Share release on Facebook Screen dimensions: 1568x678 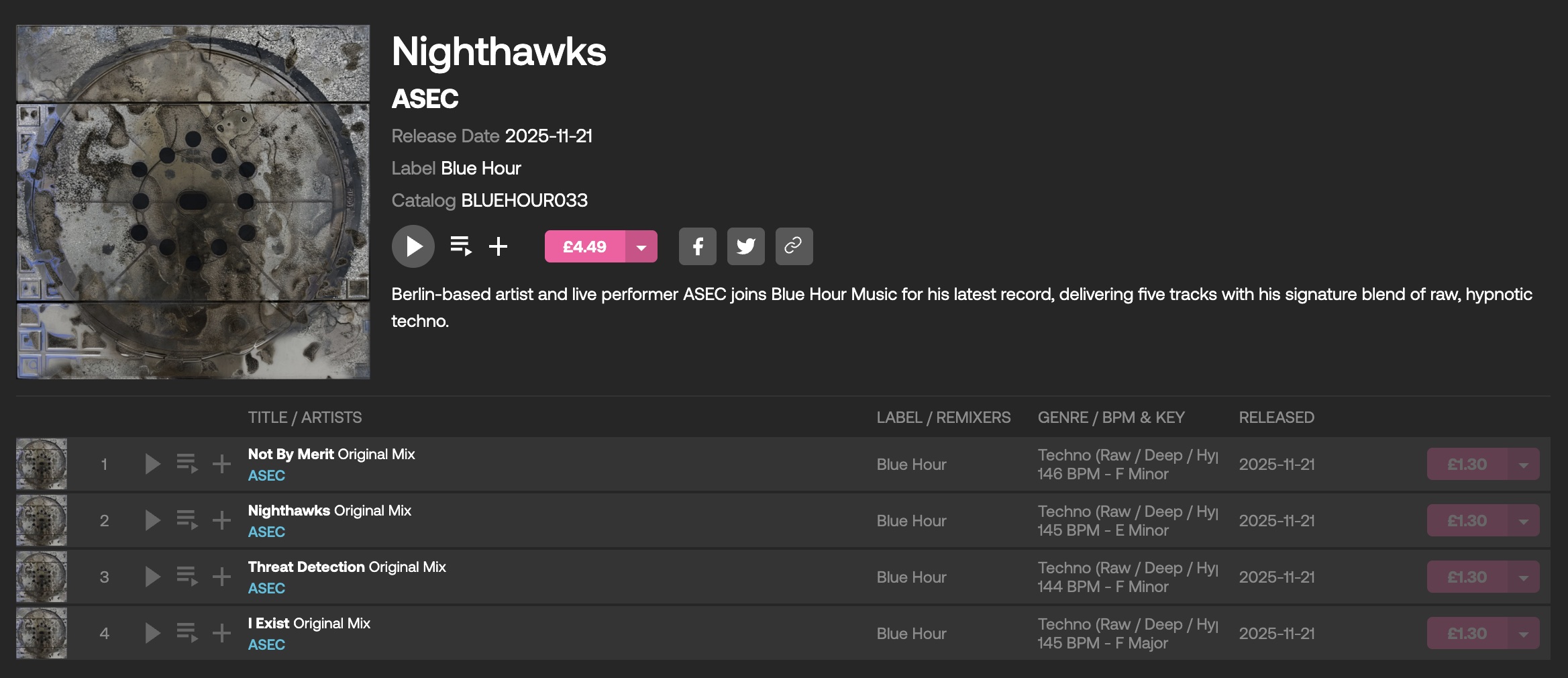click(x=697, y=246)
